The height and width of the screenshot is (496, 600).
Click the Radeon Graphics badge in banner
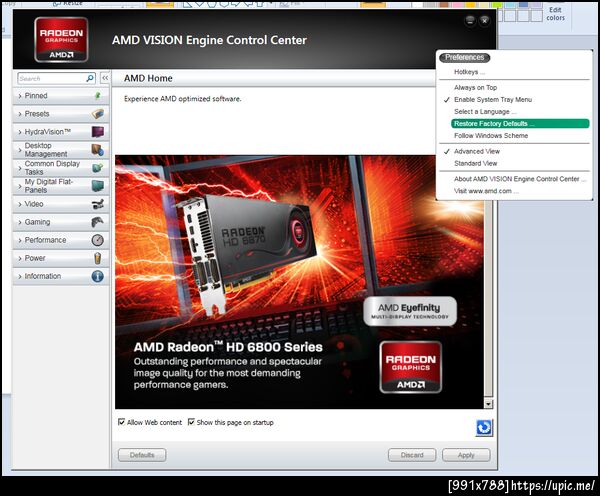coord(411,367)
